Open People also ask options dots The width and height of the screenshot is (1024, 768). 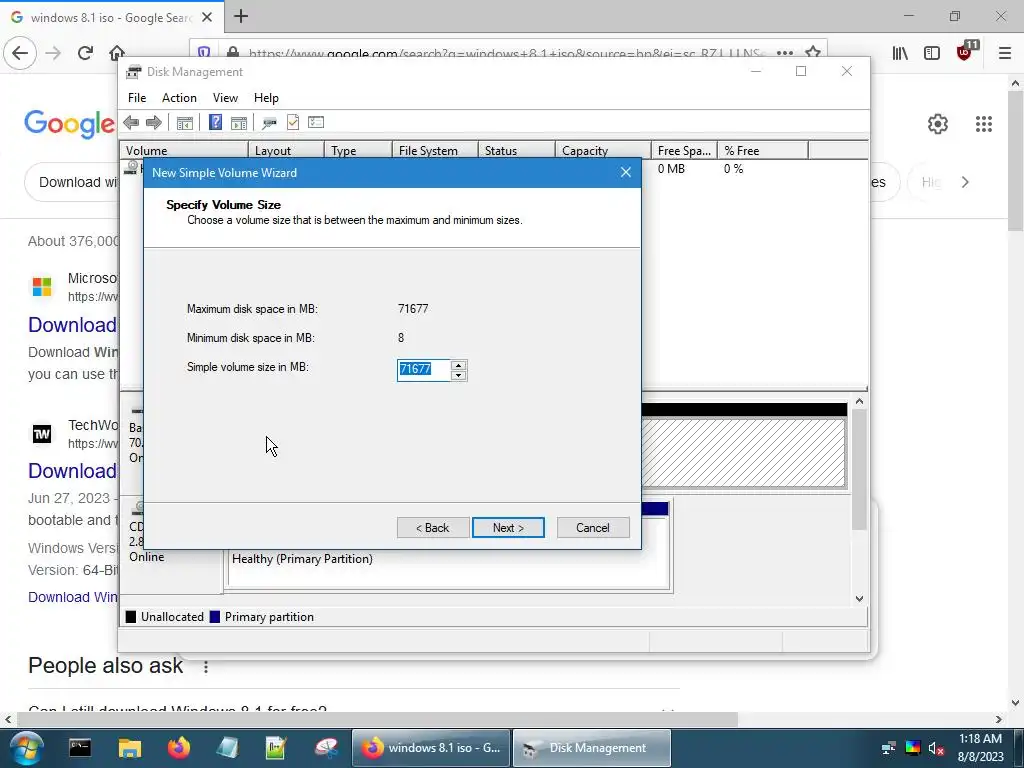pos(206,667)
